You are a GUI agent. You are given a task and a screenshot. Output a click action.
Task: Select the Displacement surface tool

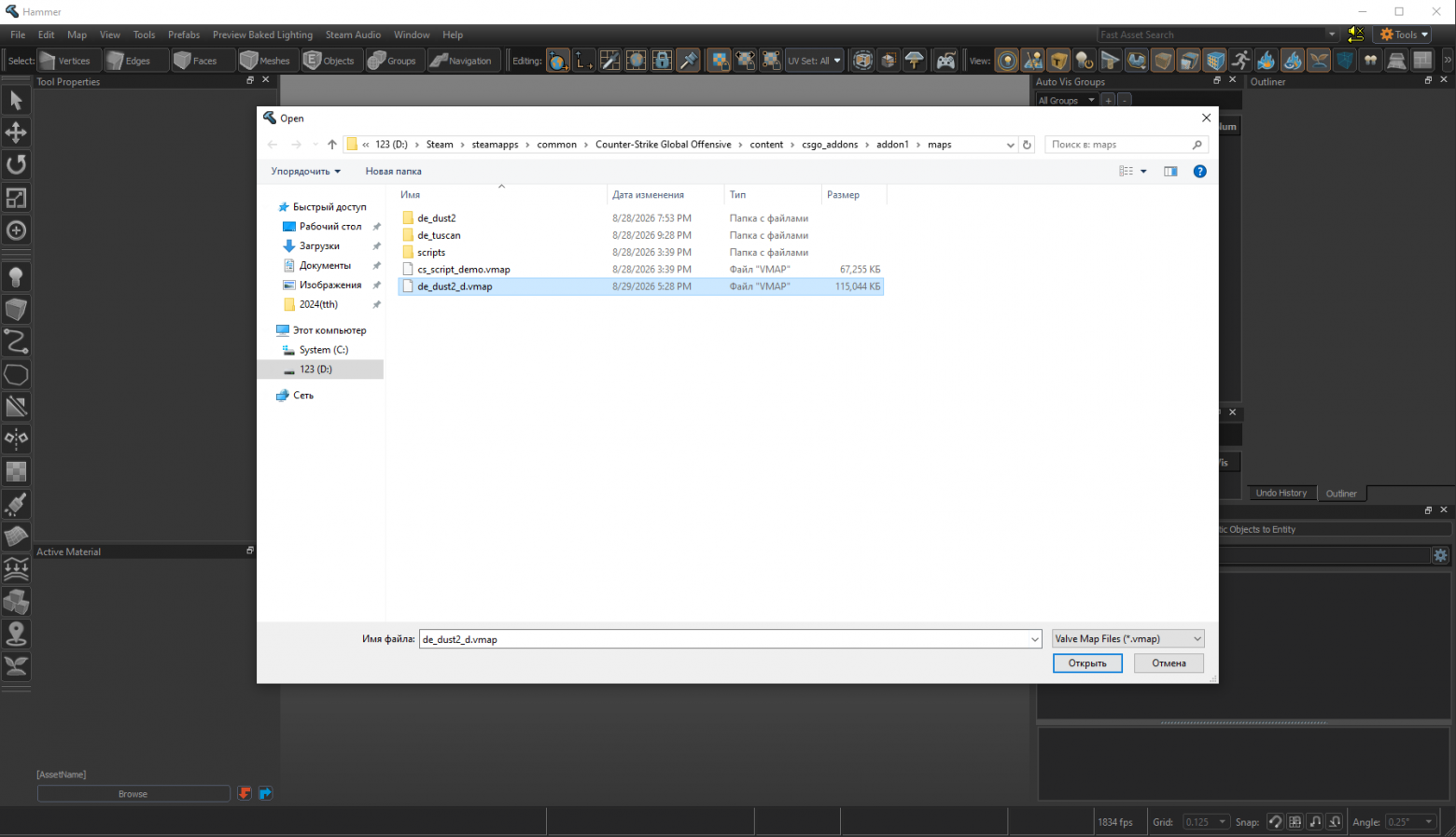tap(16, 537)
